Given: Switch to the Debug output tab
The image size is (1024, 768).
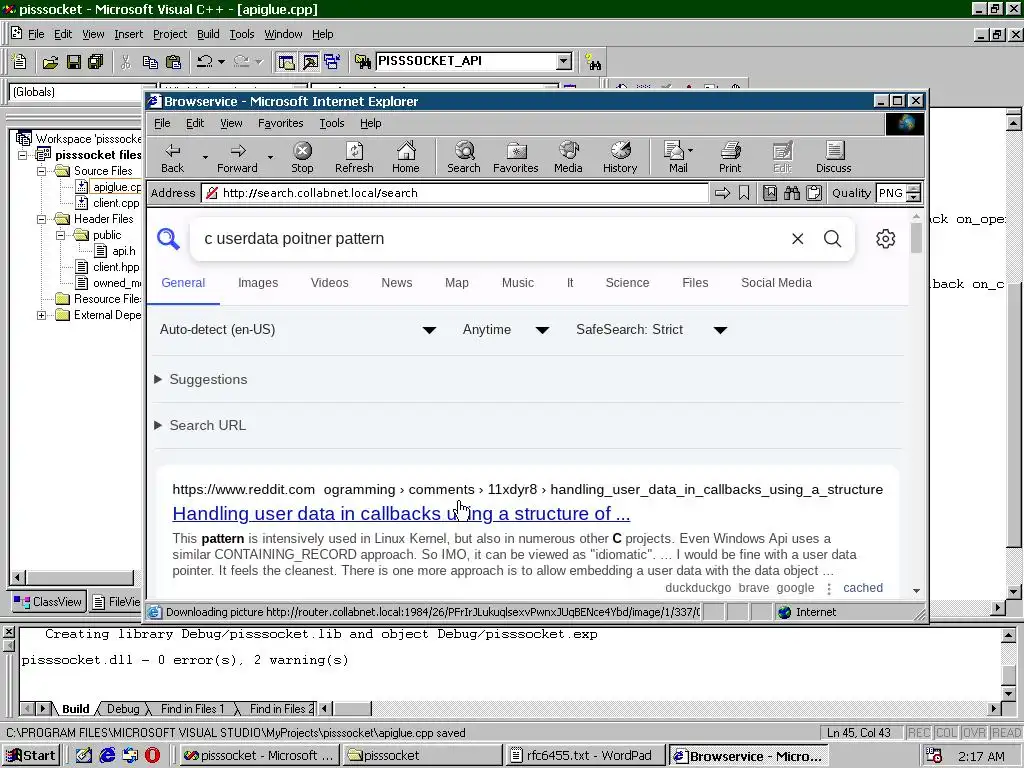Looking at the screenshot, I should click(123, 709).
